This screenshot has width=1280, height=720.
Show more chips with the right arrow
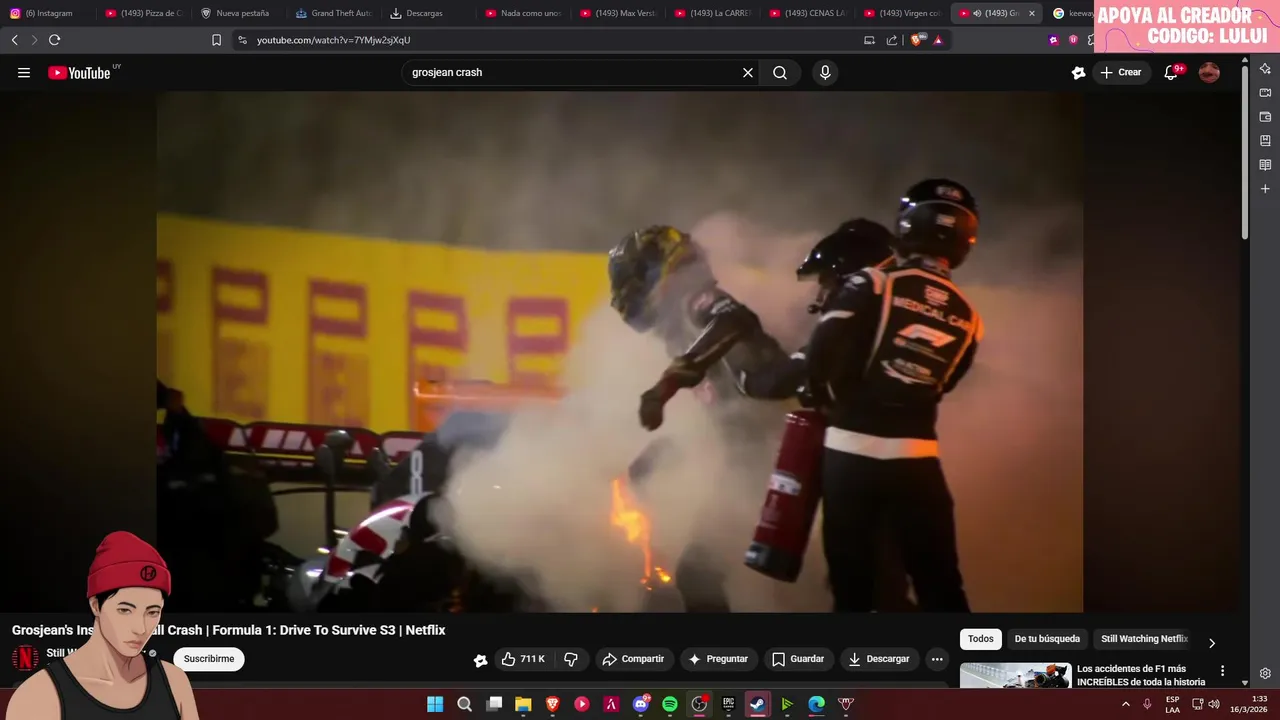1211,643
